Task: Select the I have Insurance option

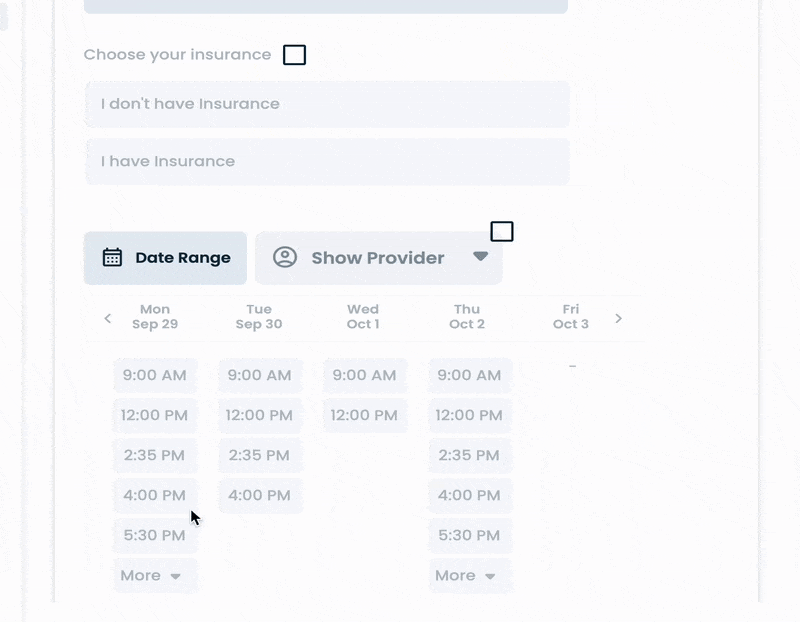Action: click(327, 162)
